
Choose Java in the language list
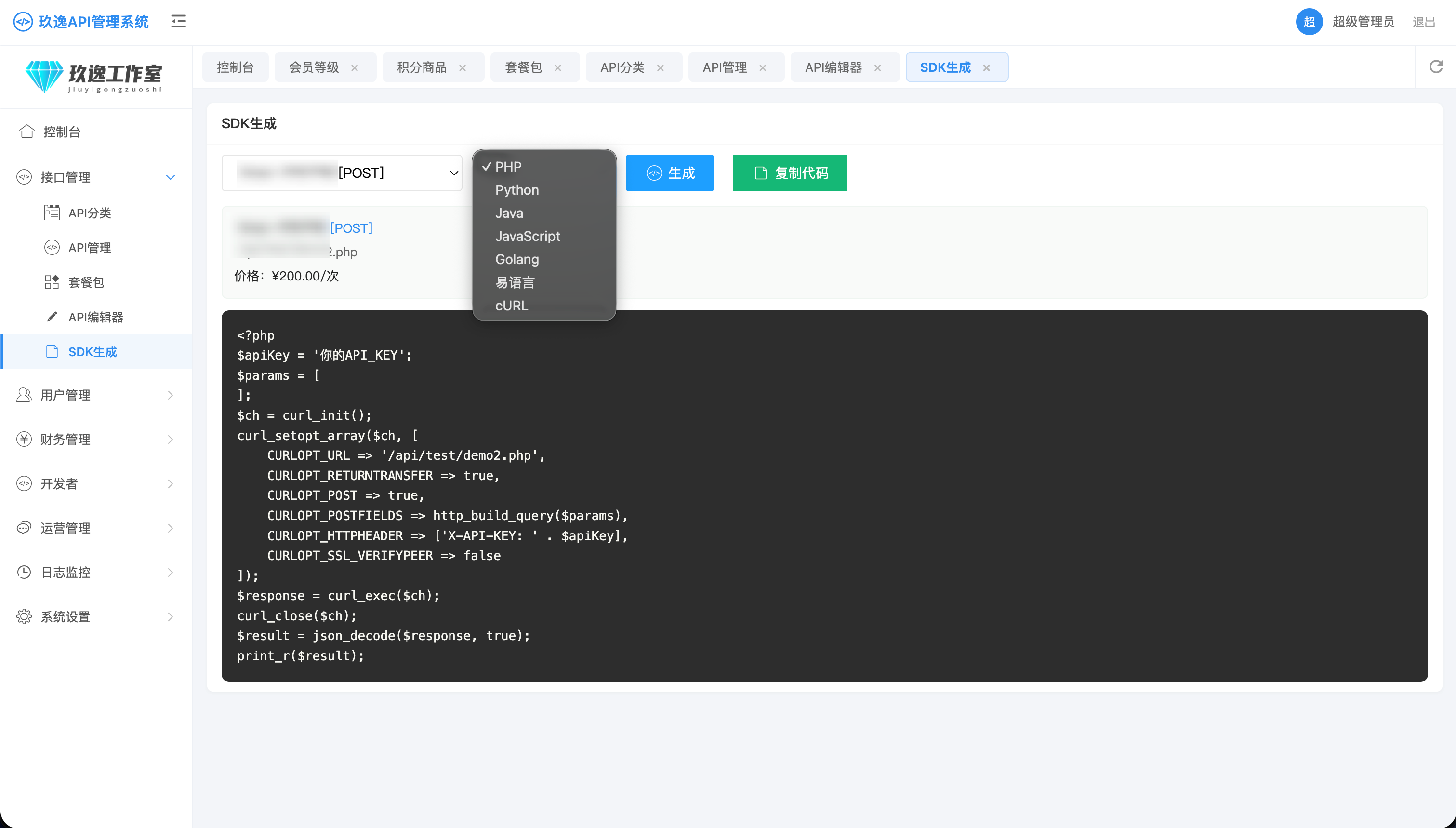(x=544, y=213)
